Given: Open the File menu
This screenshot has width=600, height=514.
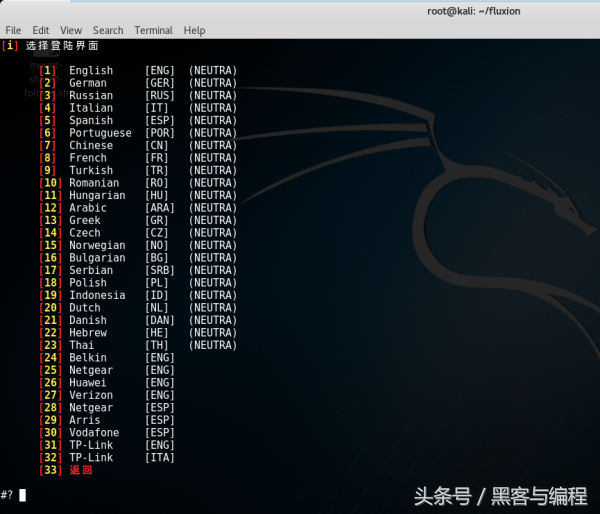Looking at the screenshot, I should [x=13, y=30].
